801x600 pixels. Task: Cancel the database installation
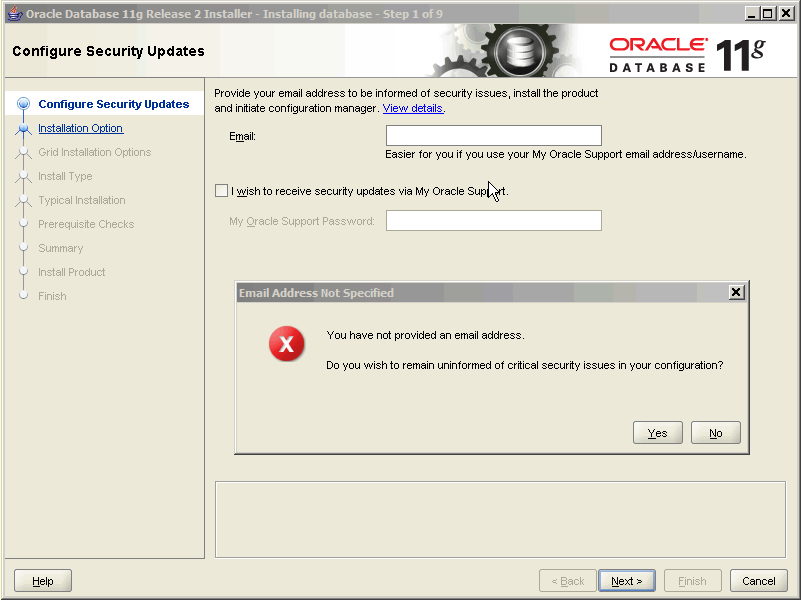(759, 581)
